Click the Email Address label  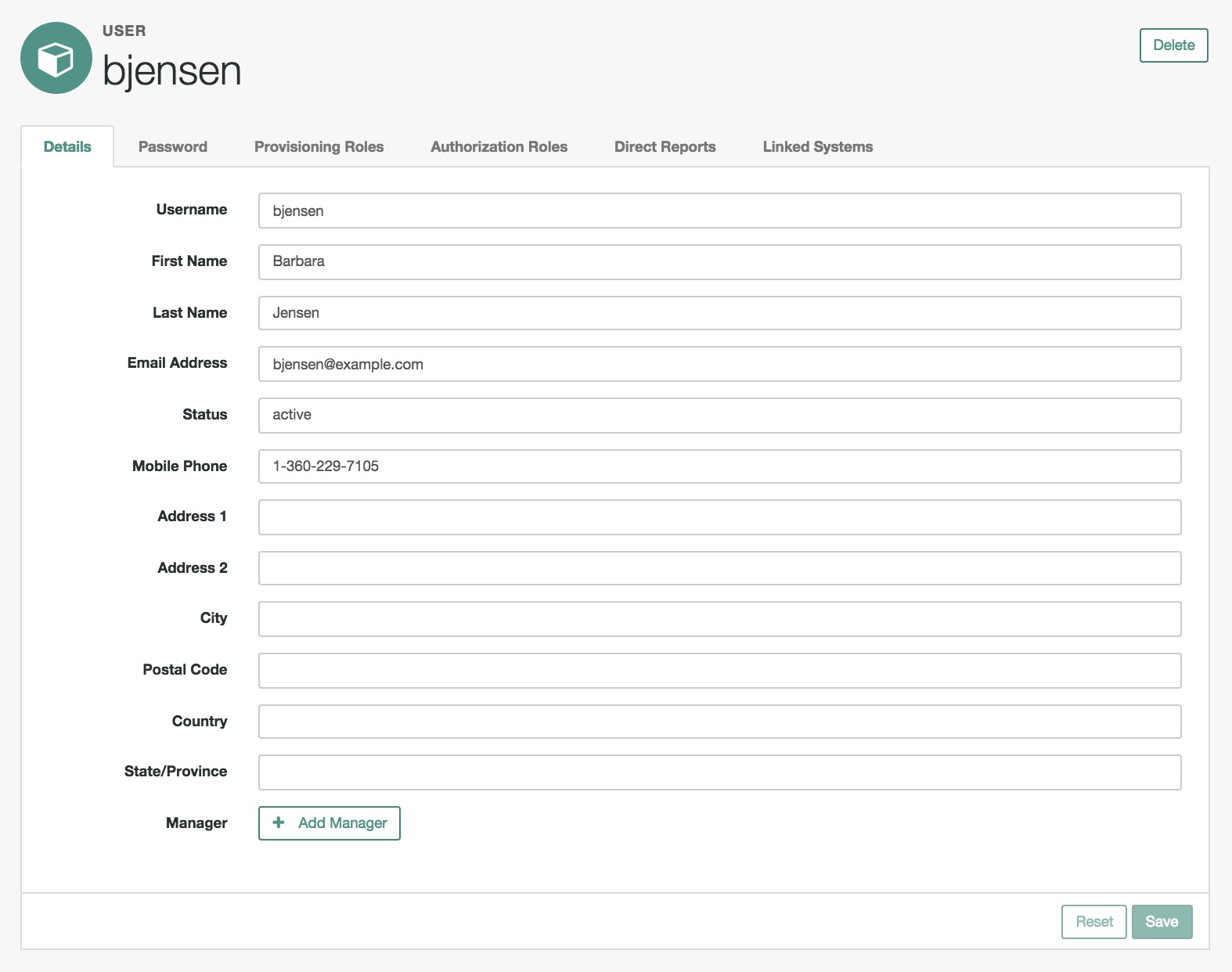point(177,362)
